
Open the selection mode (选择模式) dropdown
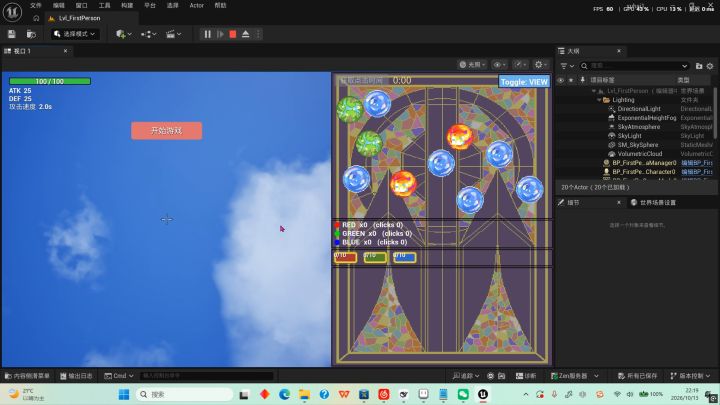[75, 34]
